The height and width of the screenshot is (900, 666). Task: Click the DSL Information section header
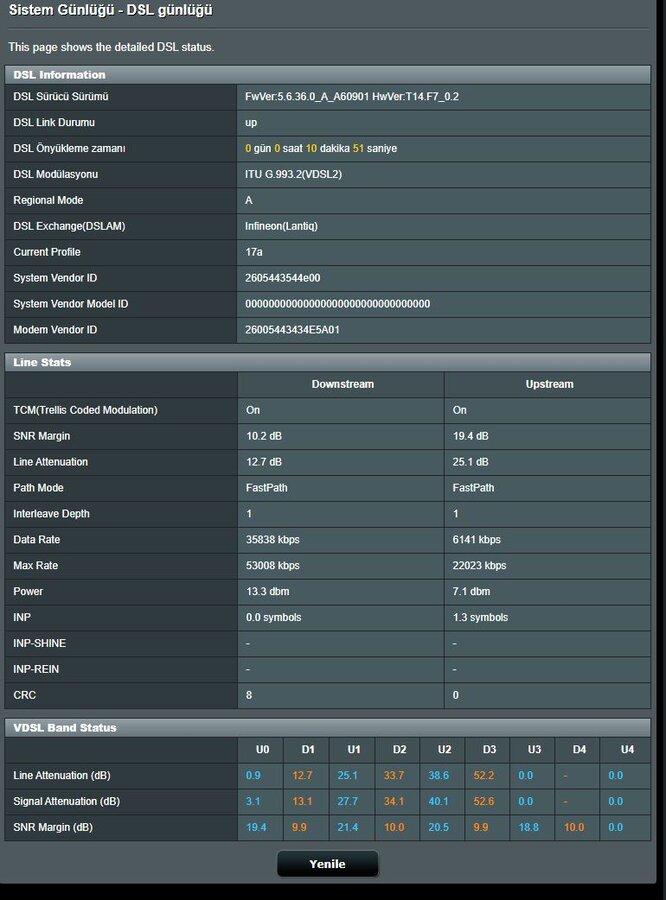click(x=59, y=75)
